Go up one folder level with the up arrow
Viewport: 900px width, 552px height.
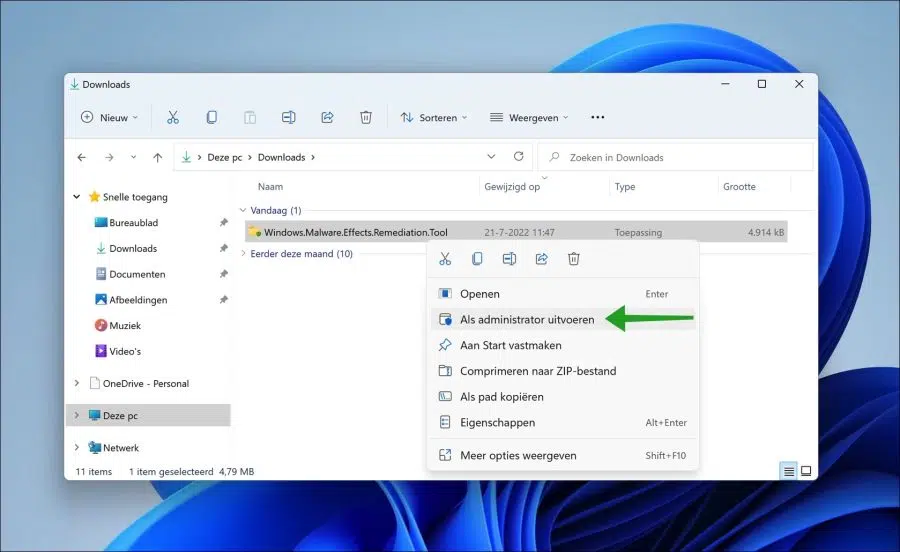(x=158, y=157)
